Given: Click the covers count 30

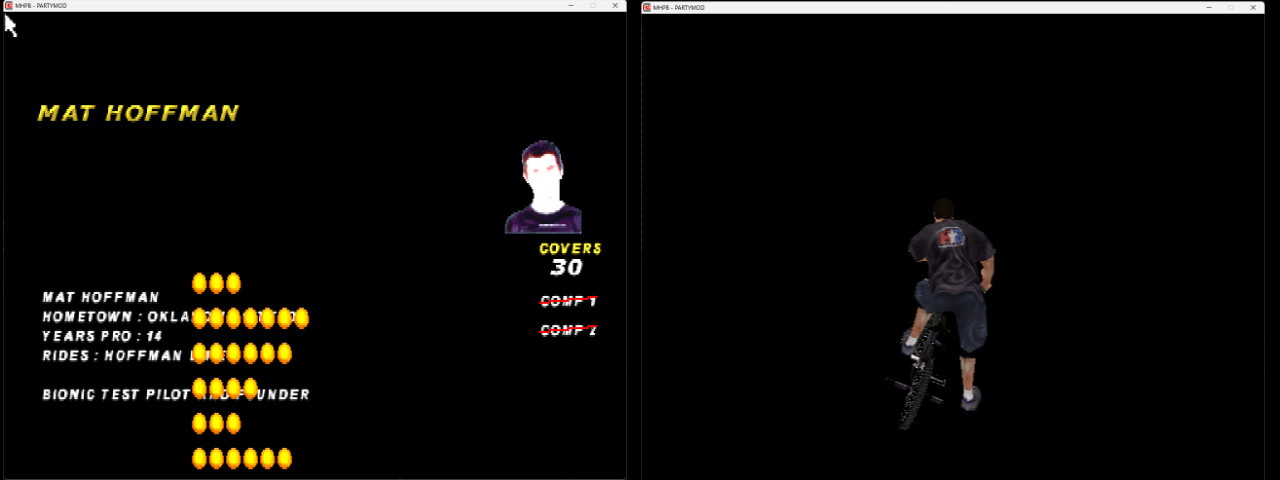Looking at the screenshot, I should pos(566,267).
